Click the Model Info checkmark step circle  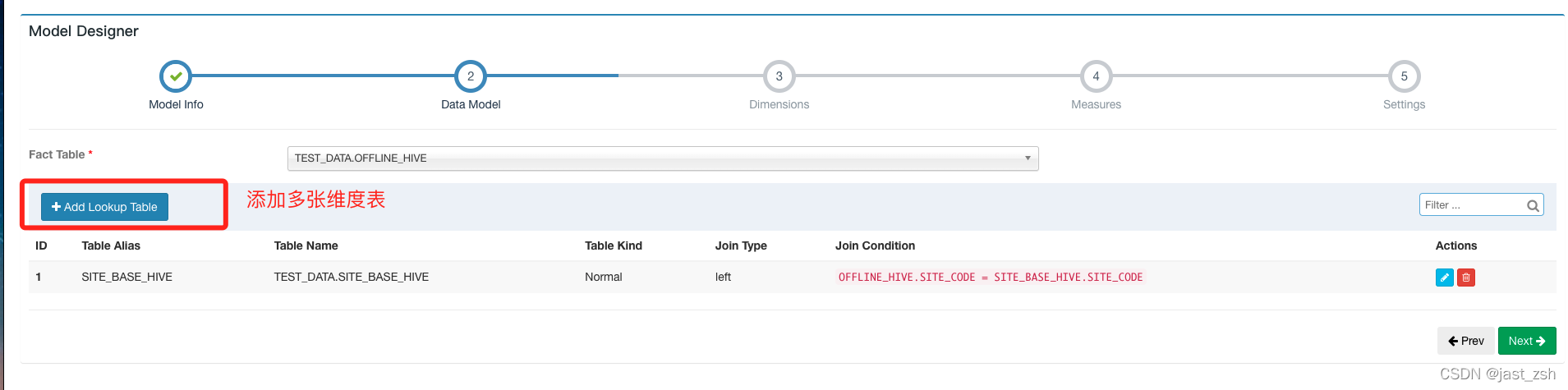(176, 76)
